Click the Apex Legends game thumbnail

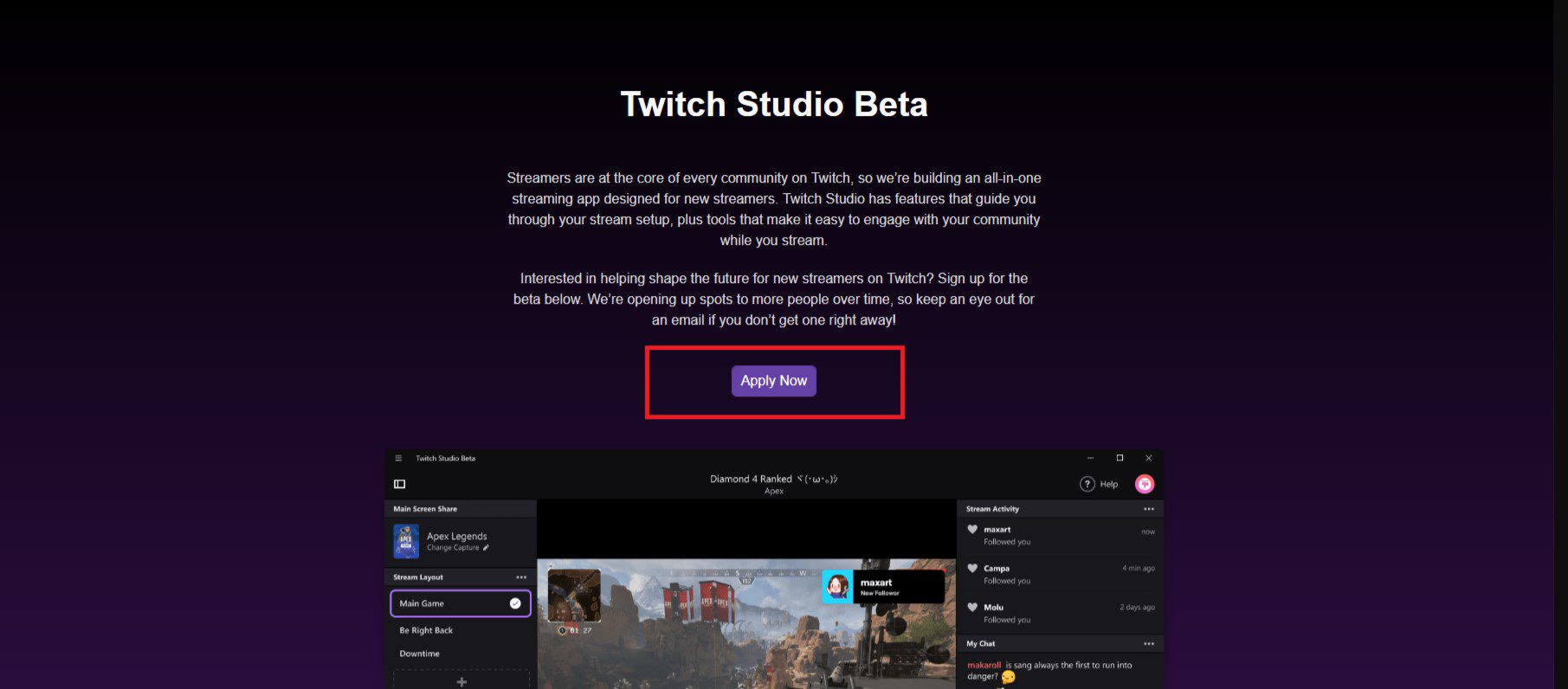(x=406, y=541)
